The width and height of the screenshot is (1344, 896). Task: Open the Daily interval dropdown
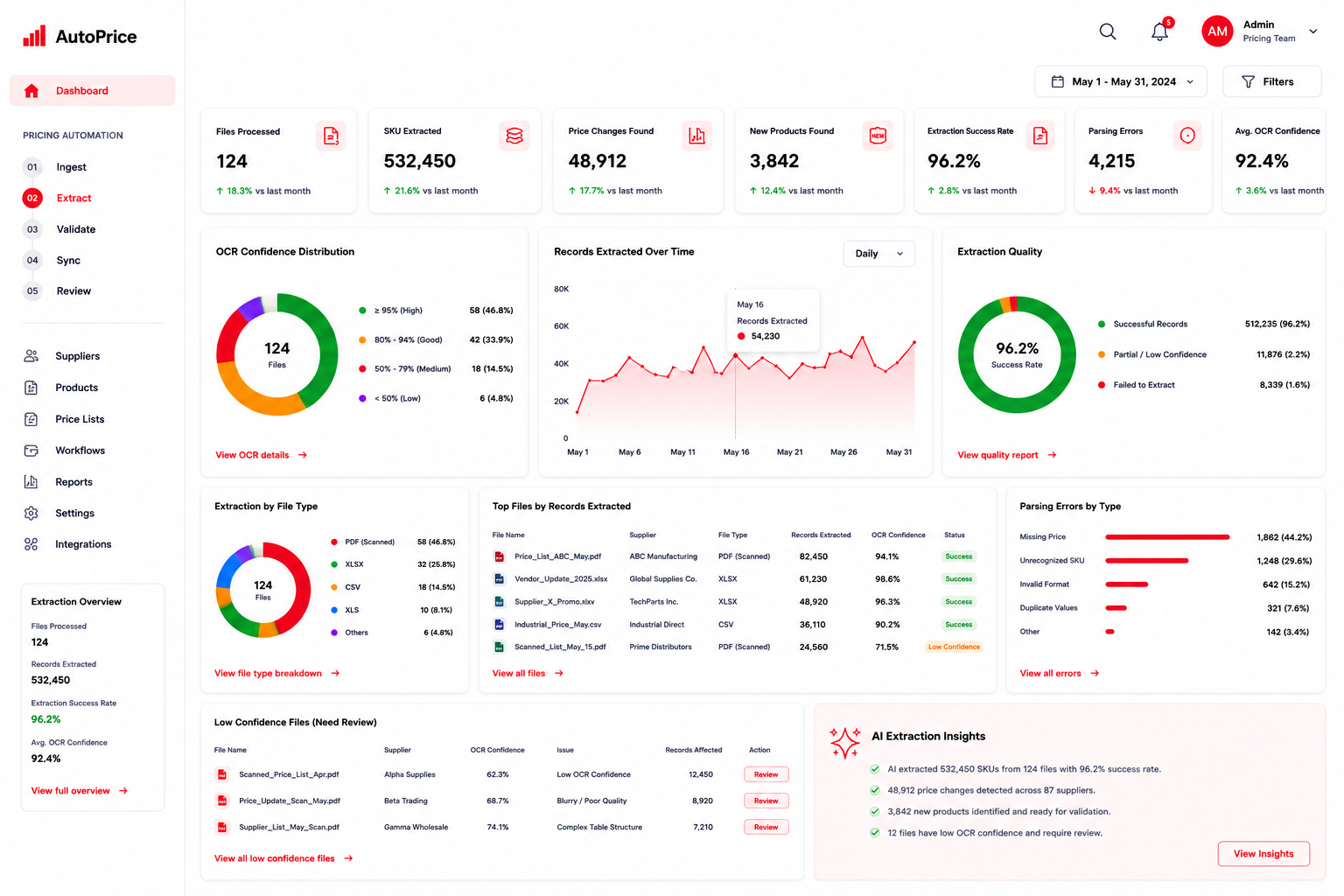click(x=879, y=254)
